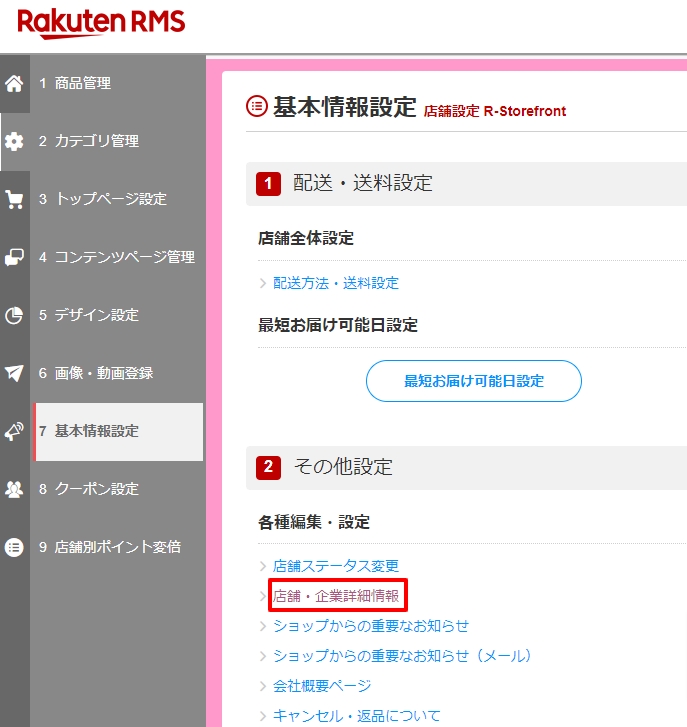
Task: Open 会社概要ページ link
Action: (x=322, y=686)
